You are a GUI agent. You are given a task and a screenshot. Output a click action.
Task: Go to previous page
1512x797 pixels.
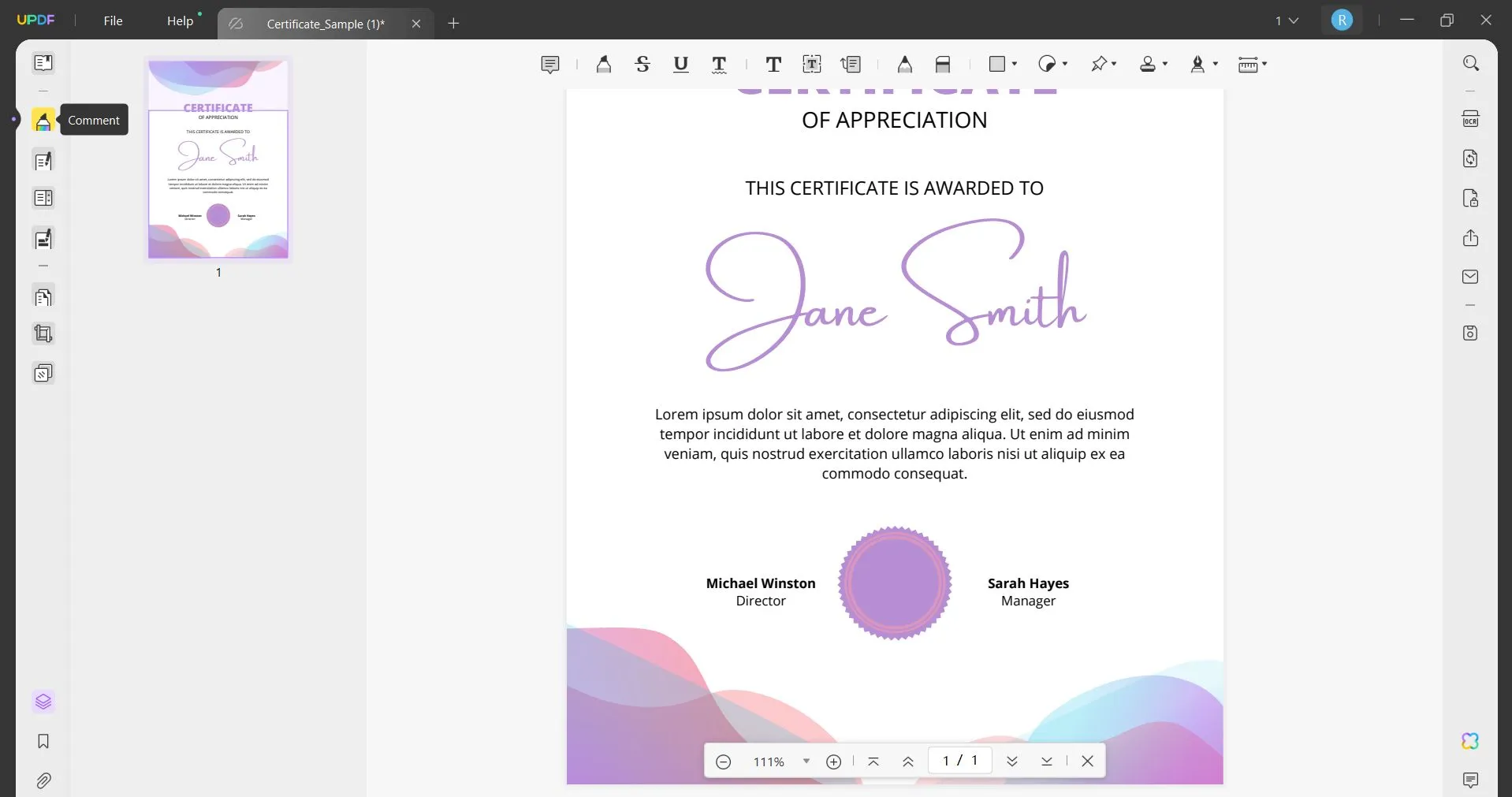pos(908,762)
